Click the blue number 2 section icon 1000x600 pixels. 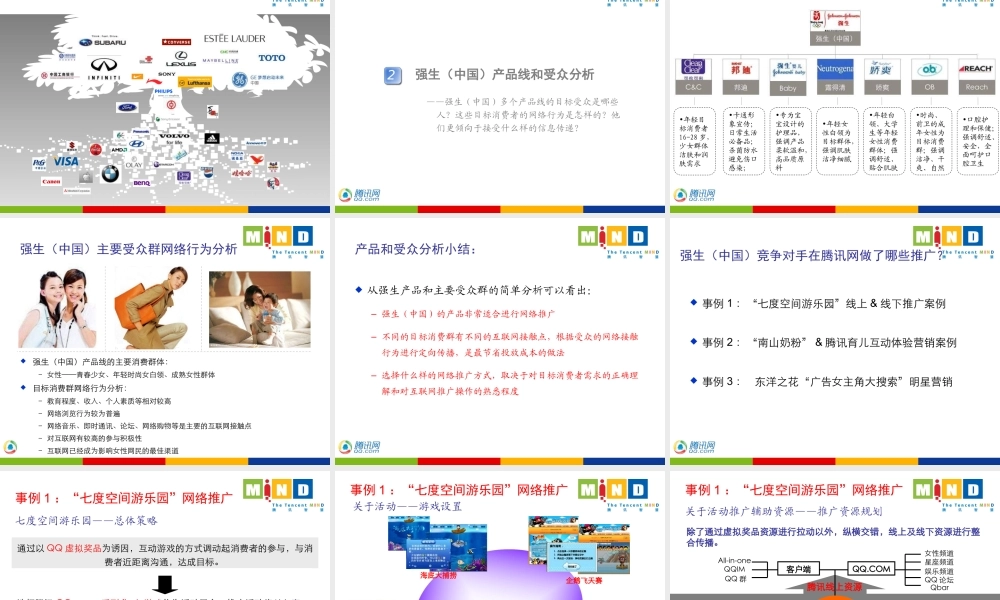pyautogui.click(x=392, y=75)
